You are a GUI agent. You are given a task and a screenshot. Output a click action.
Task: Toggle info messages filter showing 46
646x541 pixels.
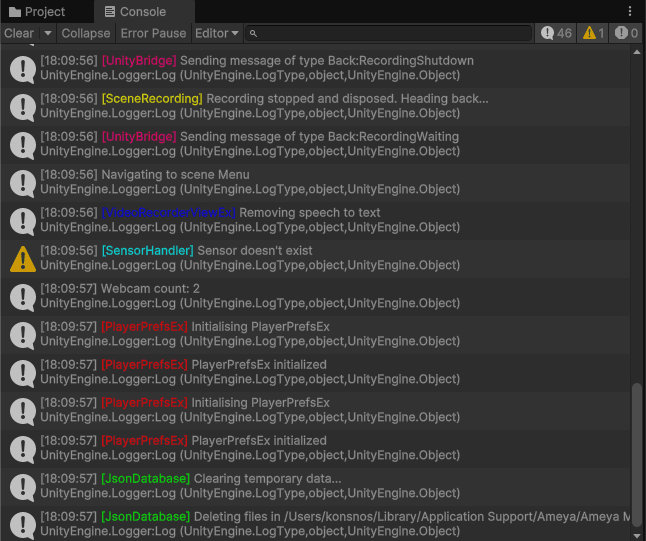556,33
